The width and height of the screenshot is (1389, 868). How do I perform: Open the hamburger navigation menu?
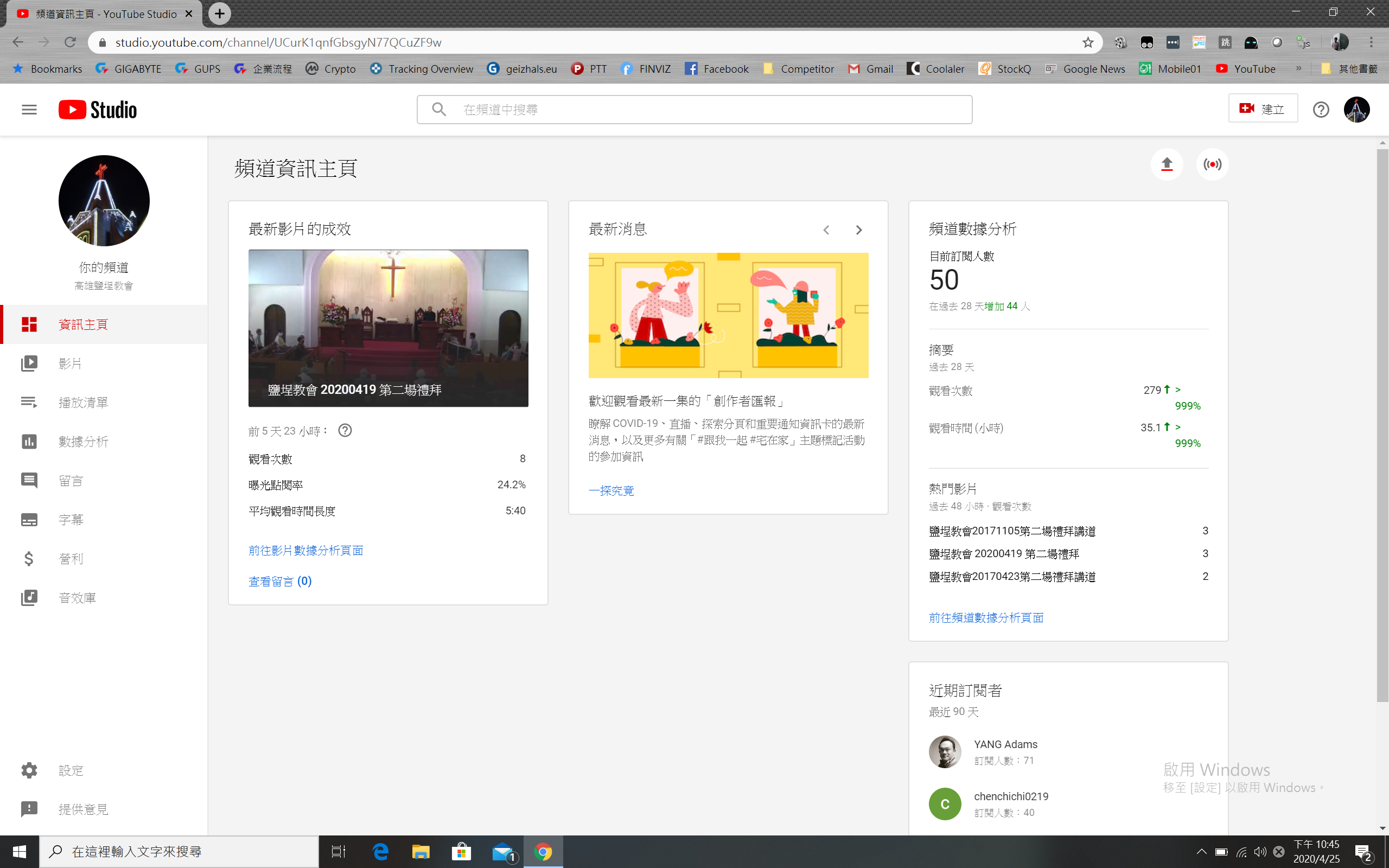tap(29, 109)
